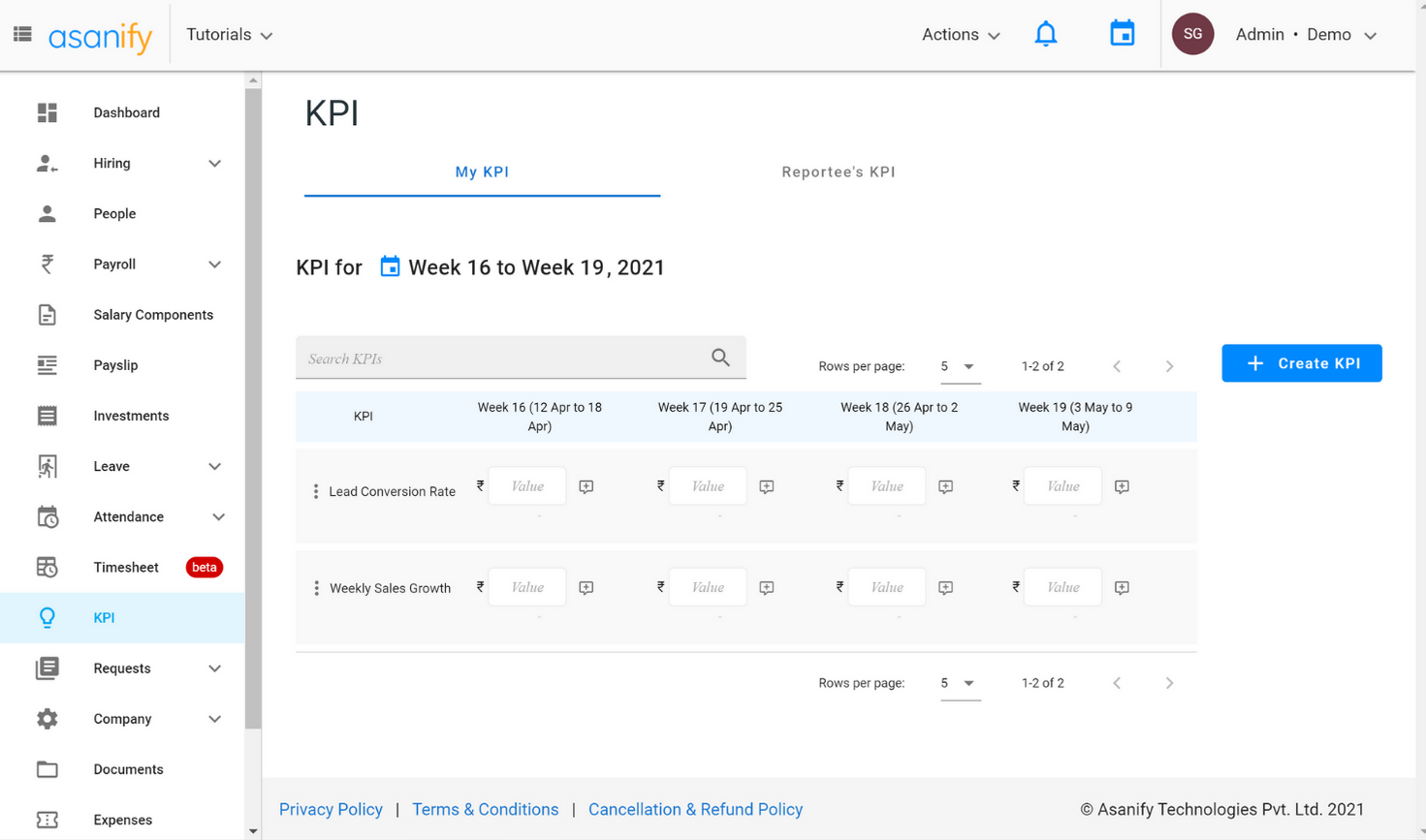Add comment for Lead Conversion Rate Week 16
Viewport: 1426px width, 840px height.
point(586,486)
